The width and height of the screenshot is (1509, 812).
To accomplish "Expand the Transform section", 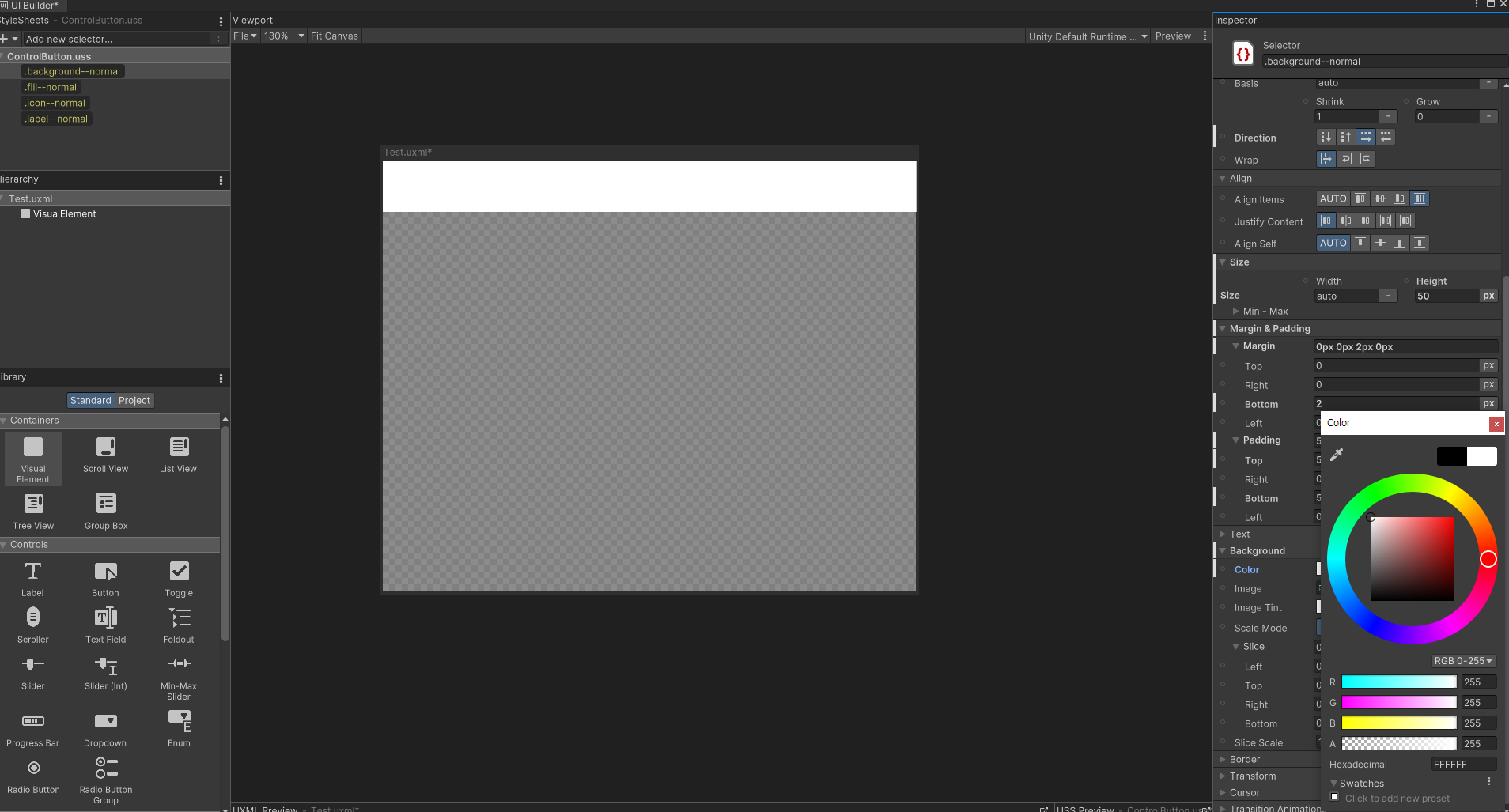I will tap(1223, 776).
